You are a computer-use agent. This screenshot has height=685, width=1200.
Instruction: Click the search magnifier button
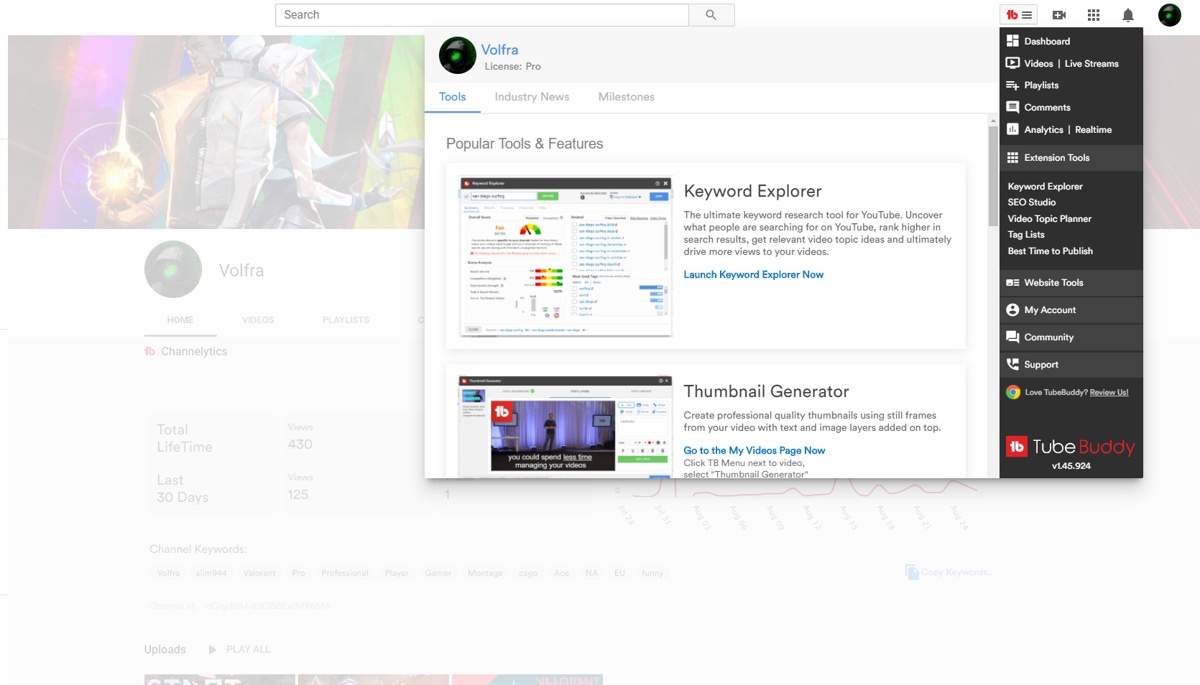click(x=711, y=15)
